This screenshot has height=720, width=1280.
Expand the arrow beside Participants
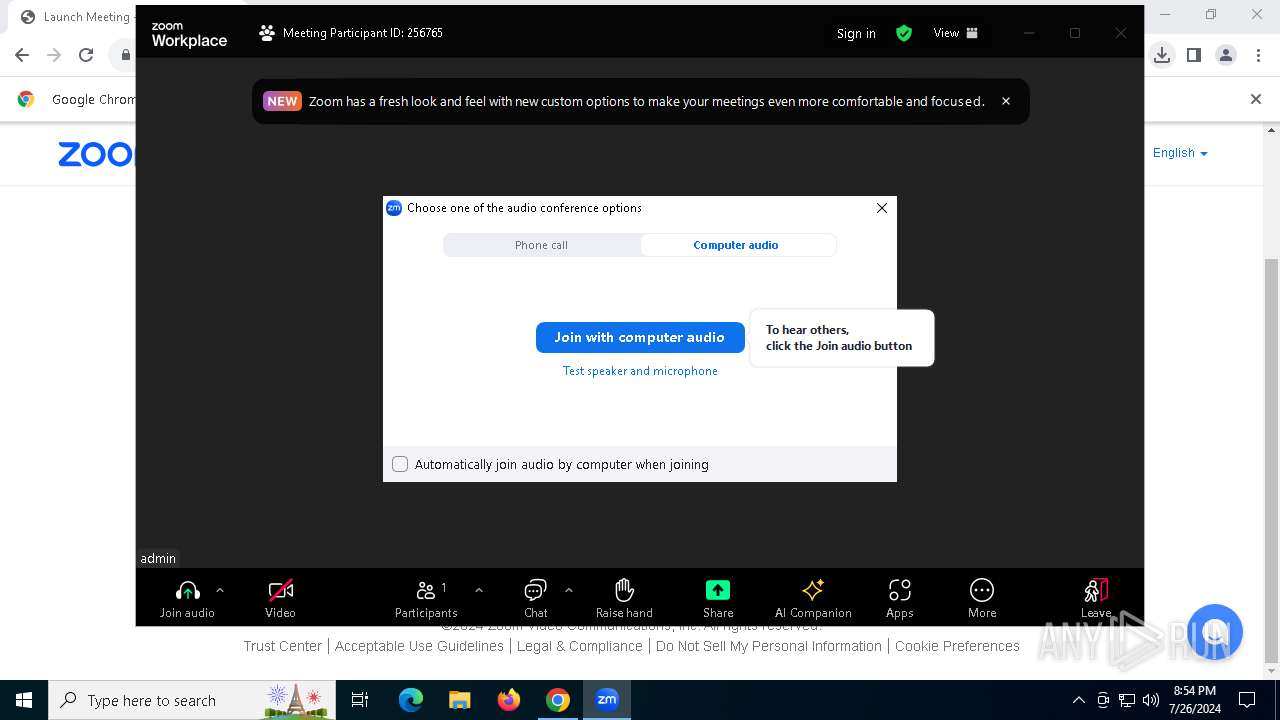point(479,590)
